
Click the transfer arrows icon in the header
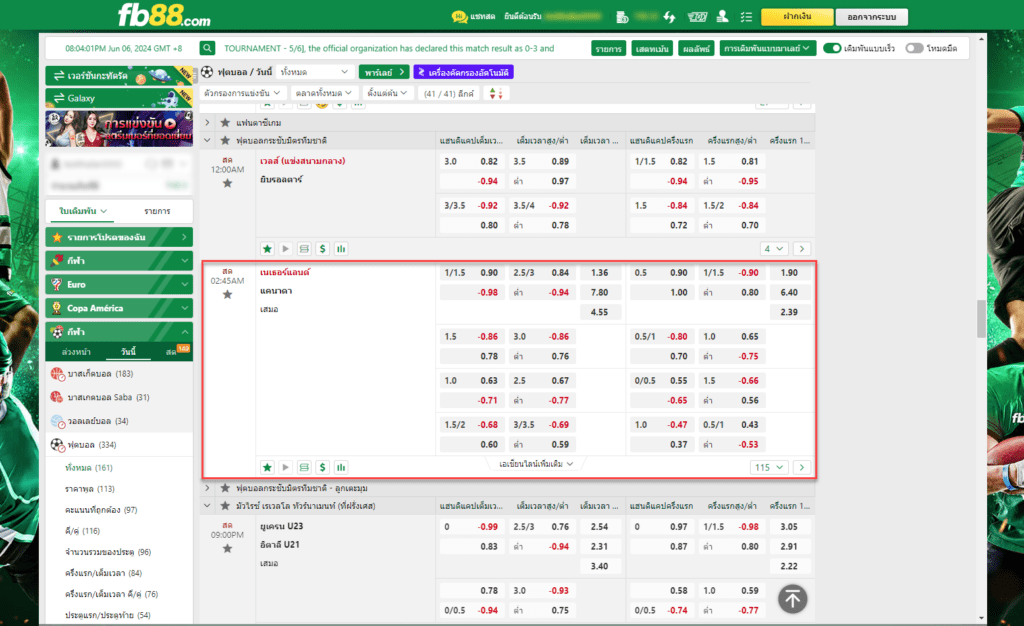pos(669,17)
